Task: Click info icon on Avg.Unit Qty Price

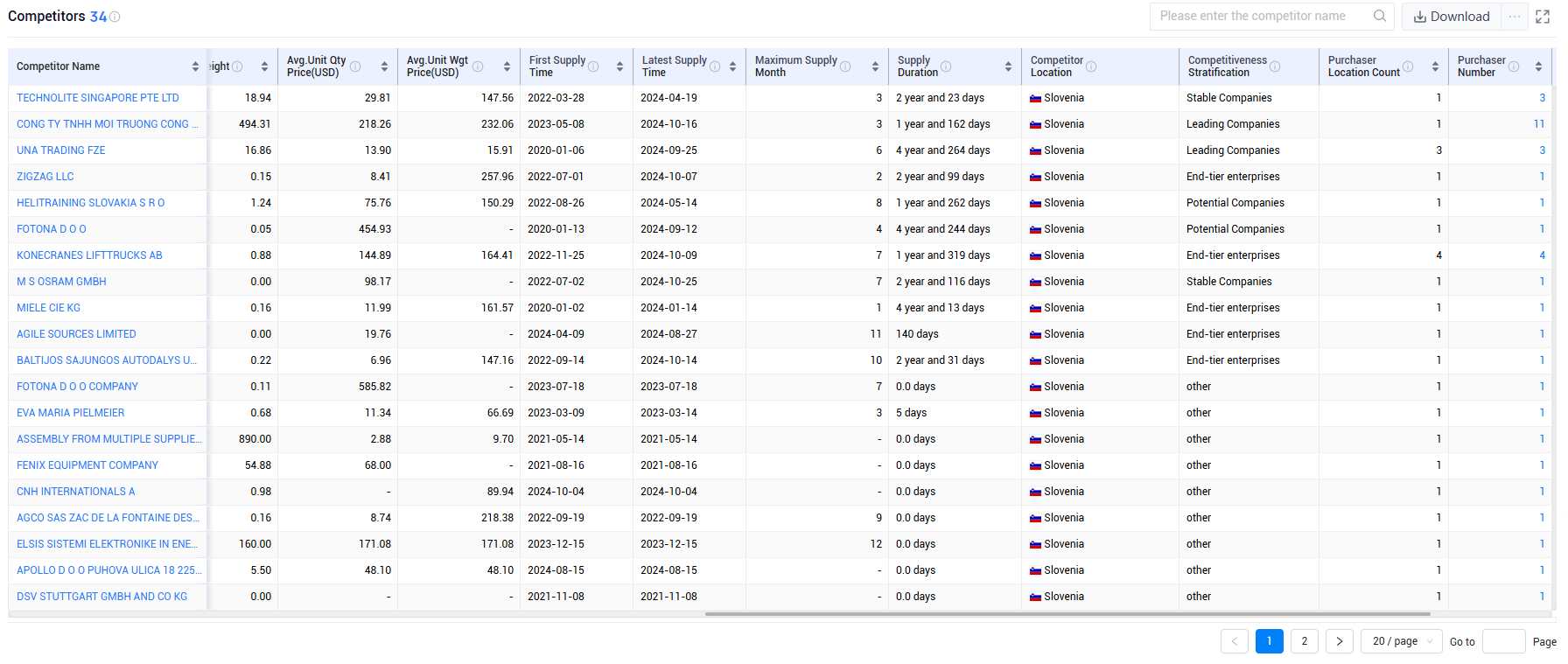Action: tap(355, 66)
